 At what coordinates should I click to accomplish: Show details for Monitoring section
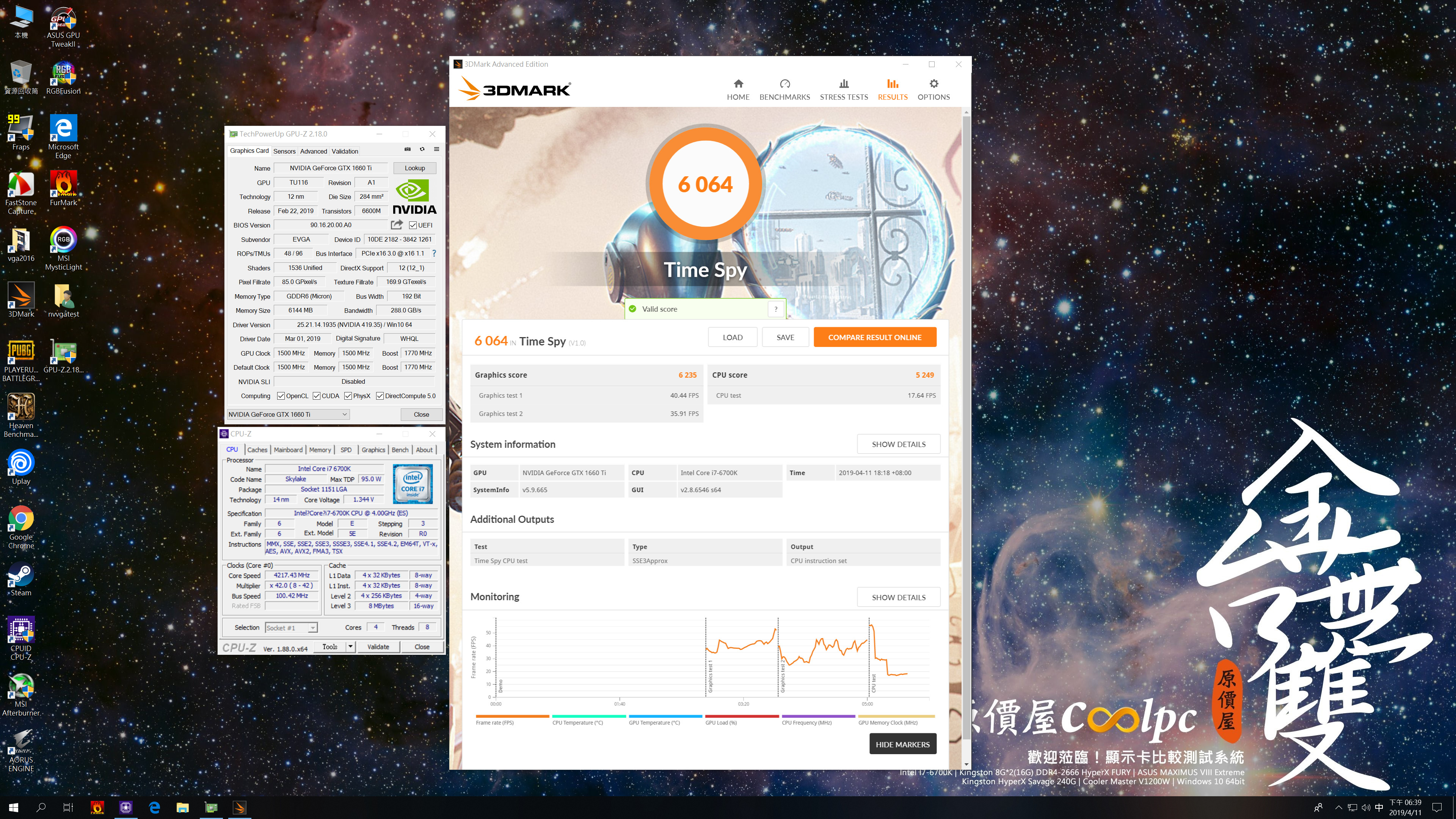click(x=899, y=598)
